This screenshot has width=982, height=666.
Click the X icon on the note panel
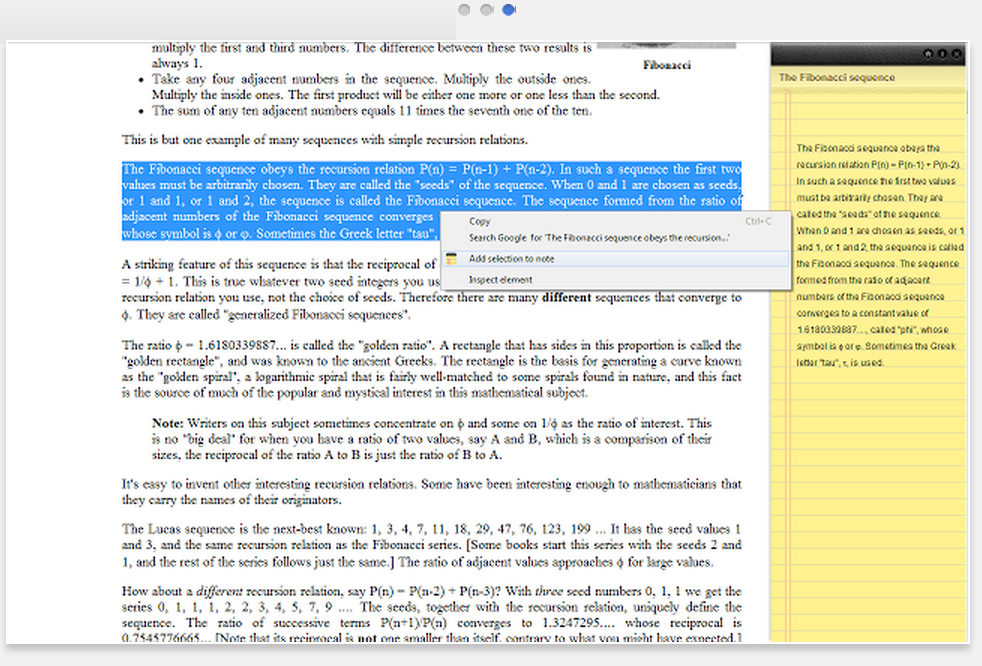click(x=957, y=54)
